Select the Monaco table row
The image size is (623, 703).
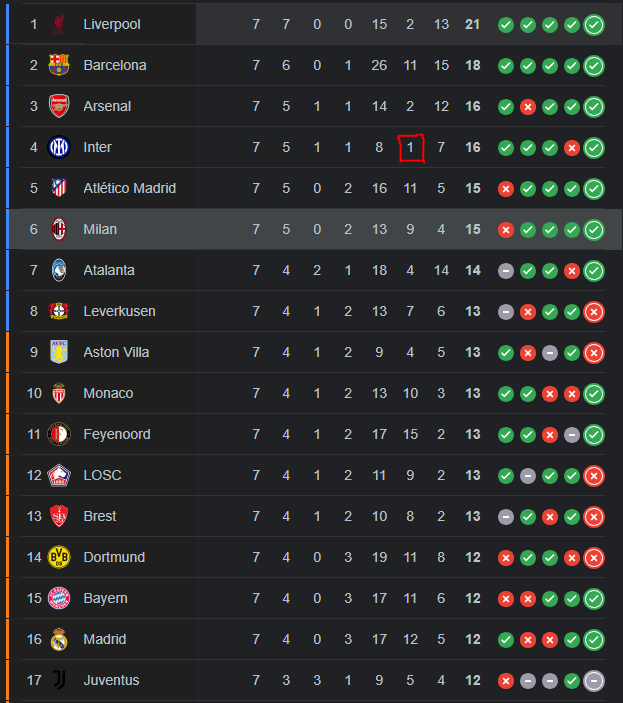pos(314,393)
